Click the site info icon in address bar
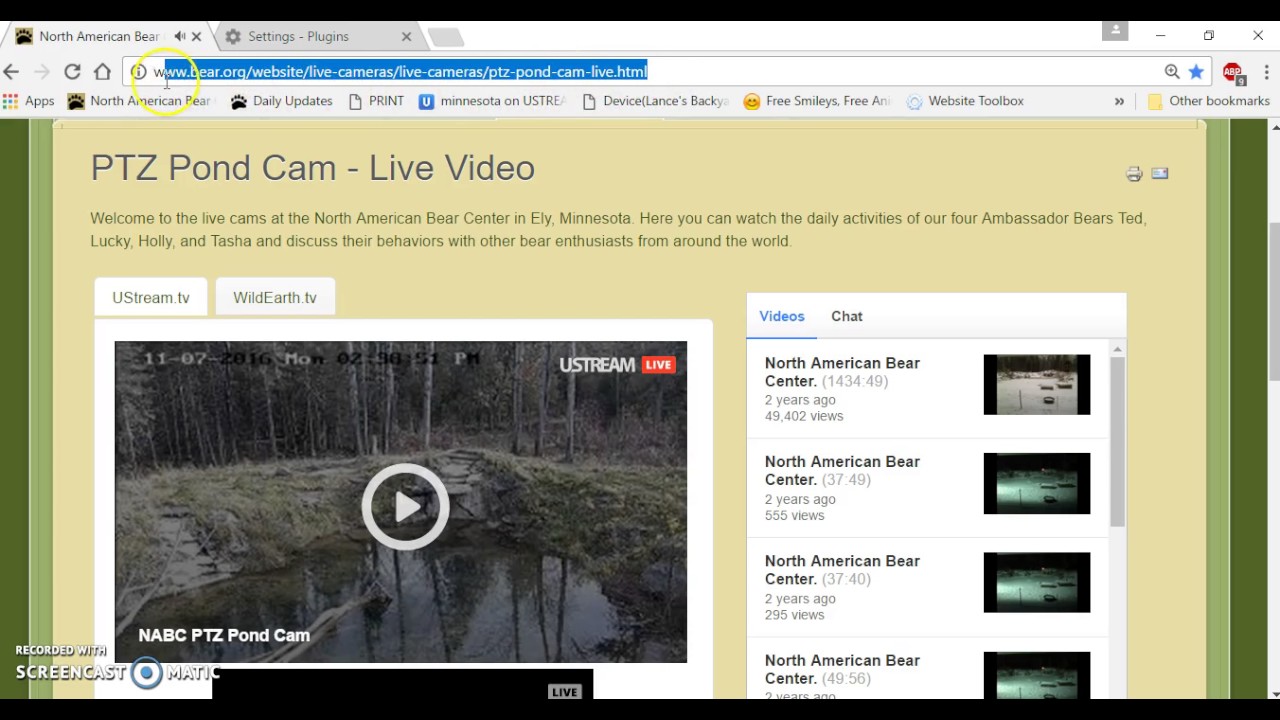Screen dimensions: 1280x720 pyautogui.click(x=139, y=71)
